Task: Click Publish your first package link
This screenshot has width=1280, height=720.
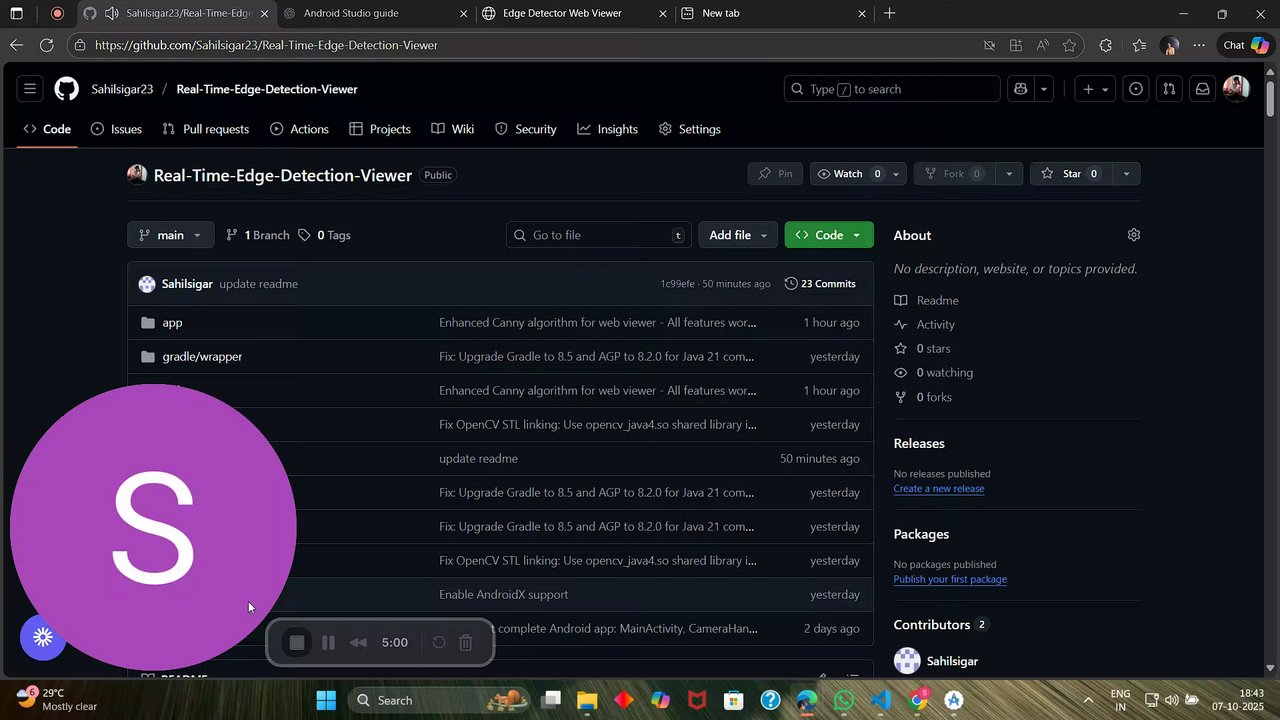Action: 950,579
